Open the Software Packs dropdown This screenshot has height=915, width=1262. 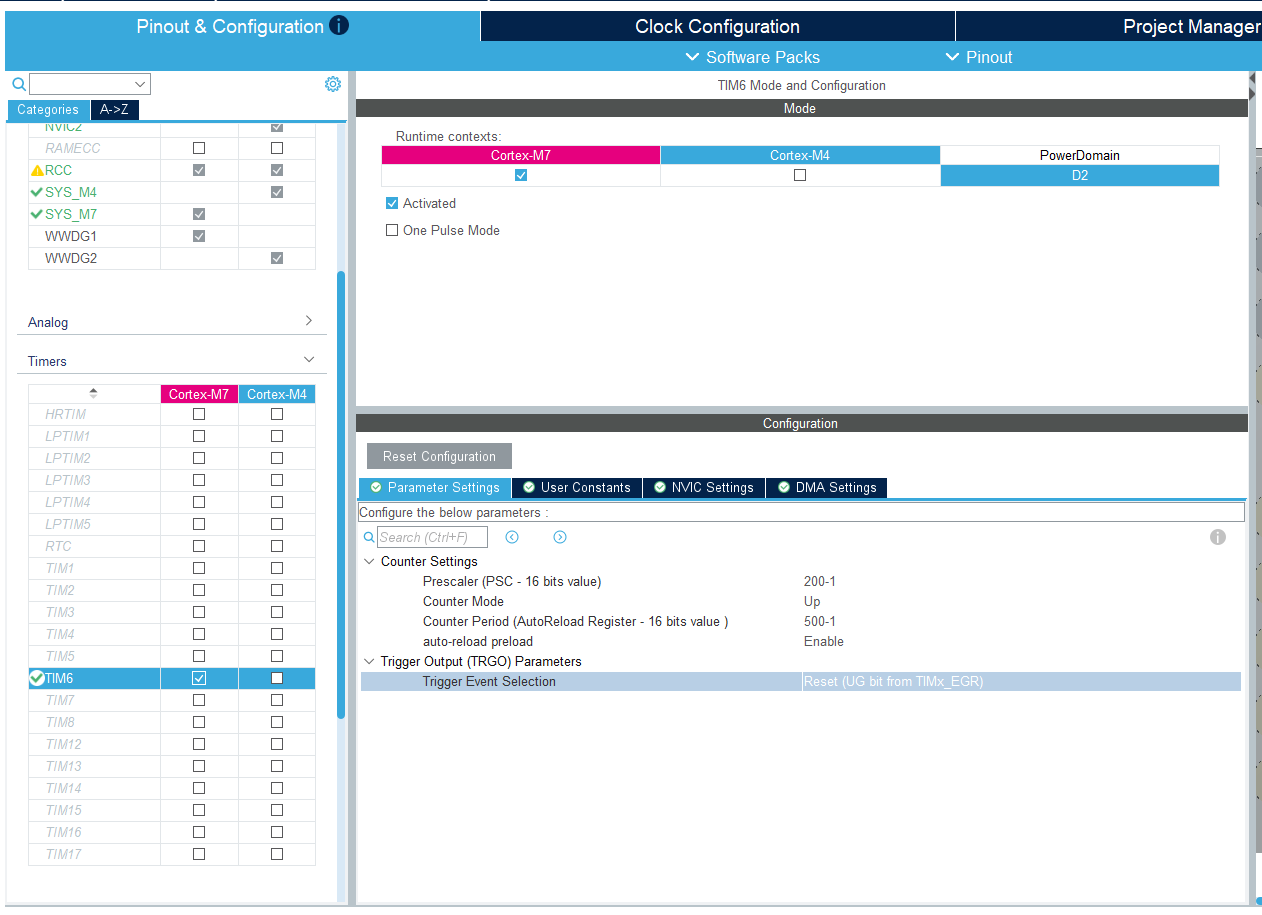[x=752, y=57]
